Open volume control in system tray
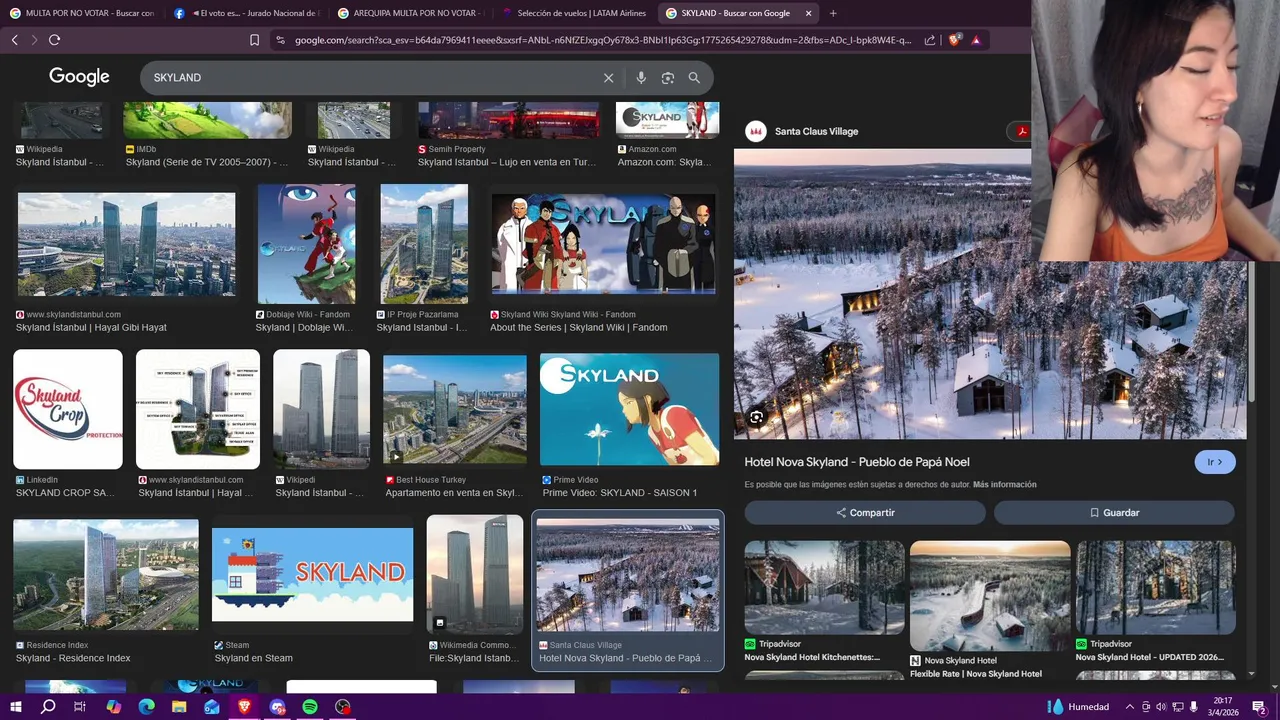The height and width of the screenshot is (720, 1280). 1161,707
